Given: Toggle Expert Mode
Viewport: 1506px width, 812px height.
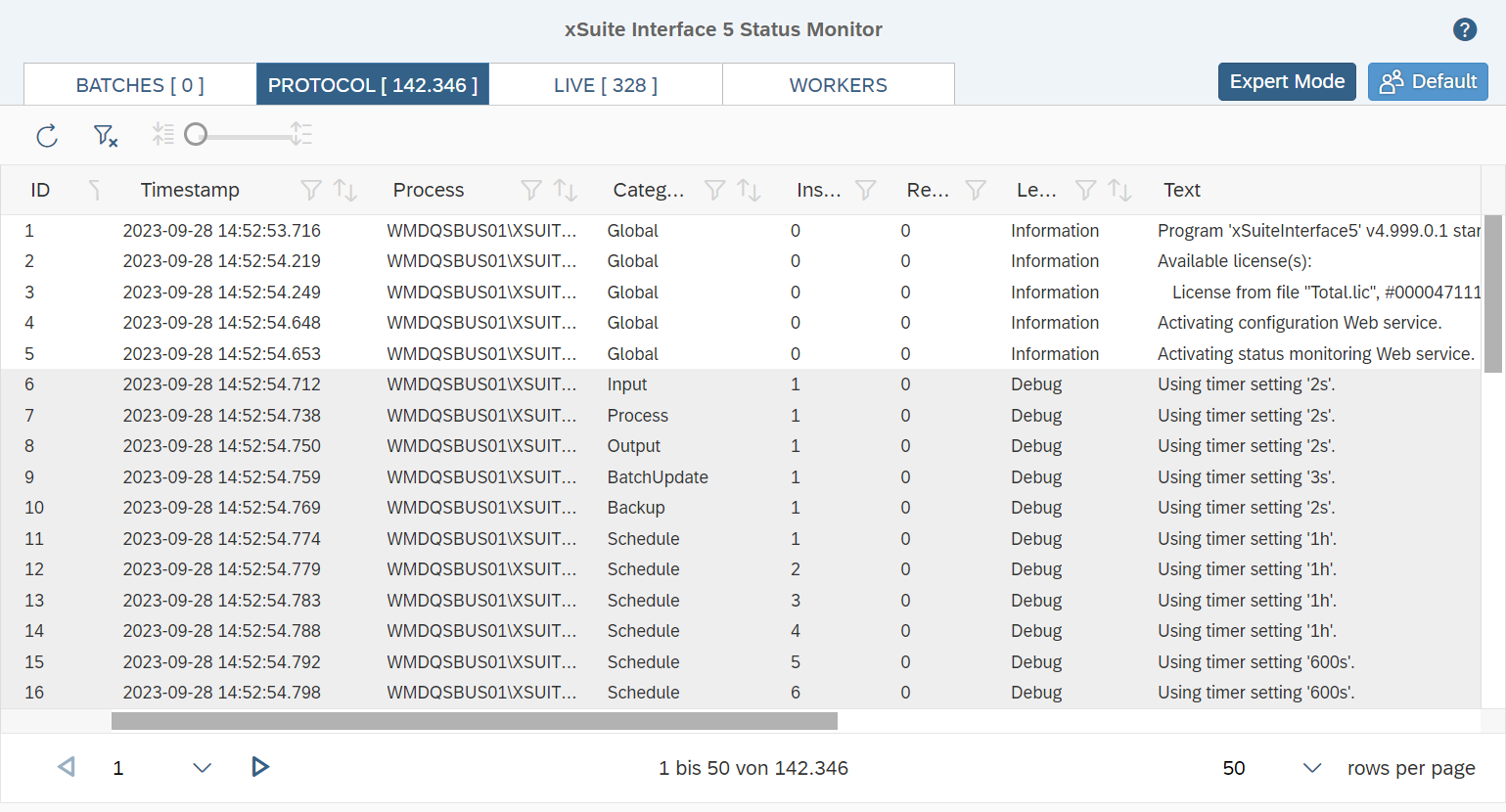Looking at the screenshot, I should pyautogui.click(x=1287, y=81).
